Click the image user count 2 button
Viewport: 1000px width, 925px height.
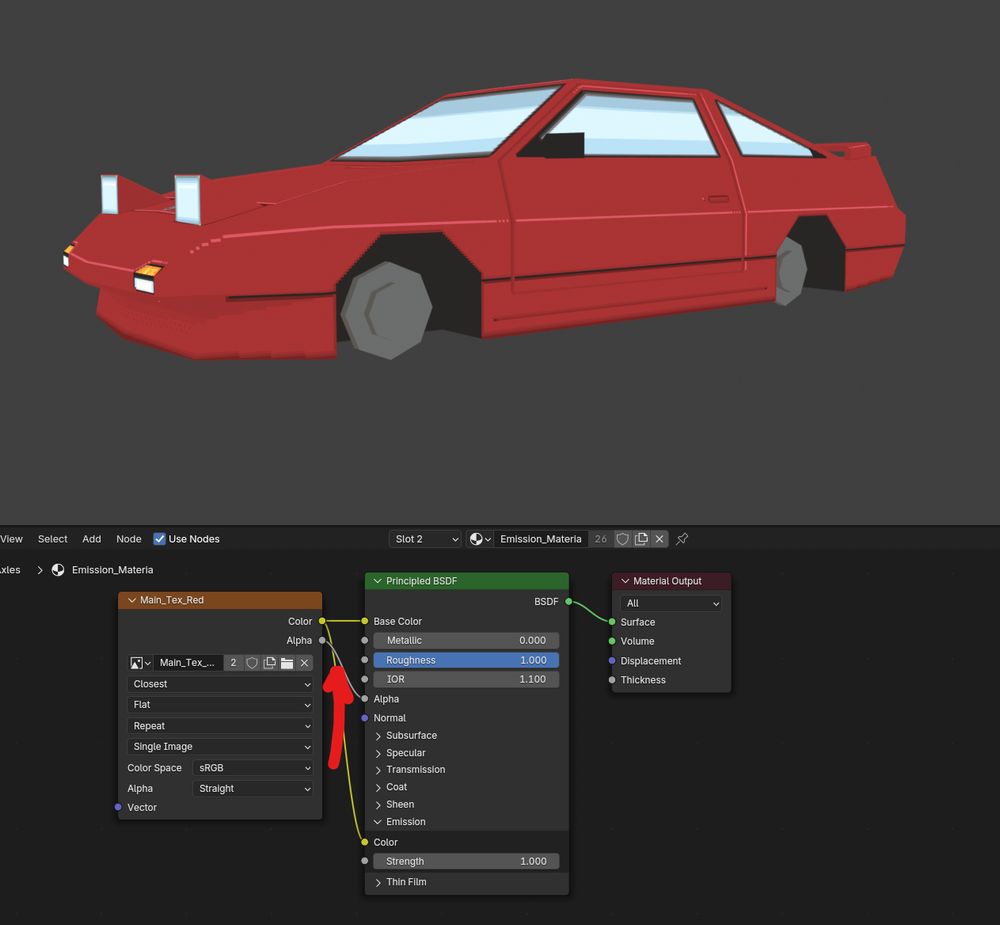[233, 663]
